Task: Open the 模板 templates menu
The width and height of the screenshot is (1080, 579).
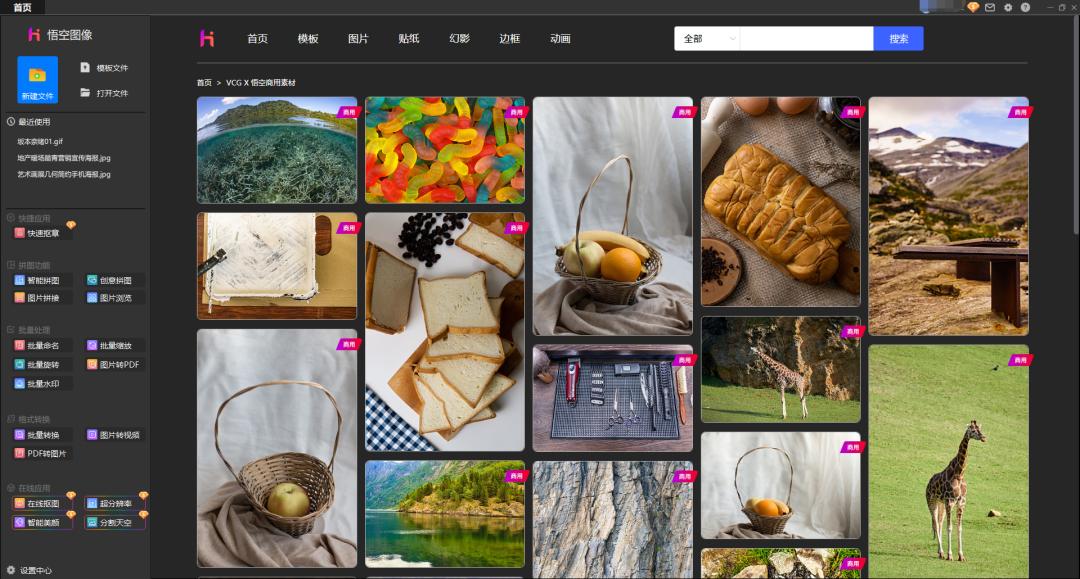Action: [308, 39]
